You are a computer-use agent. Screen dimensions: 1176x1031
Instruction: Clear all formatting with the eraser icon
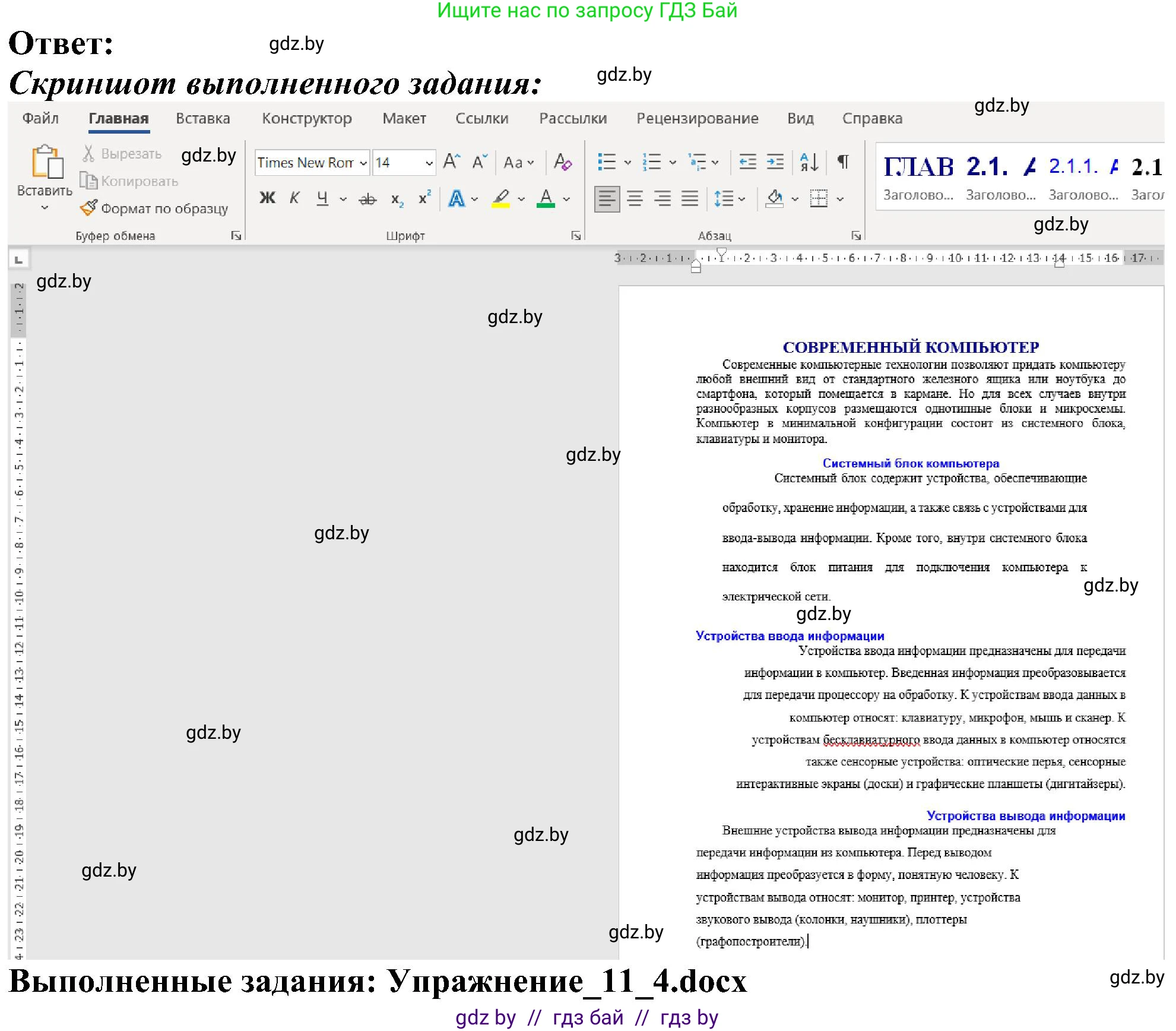tap(562, 162)
